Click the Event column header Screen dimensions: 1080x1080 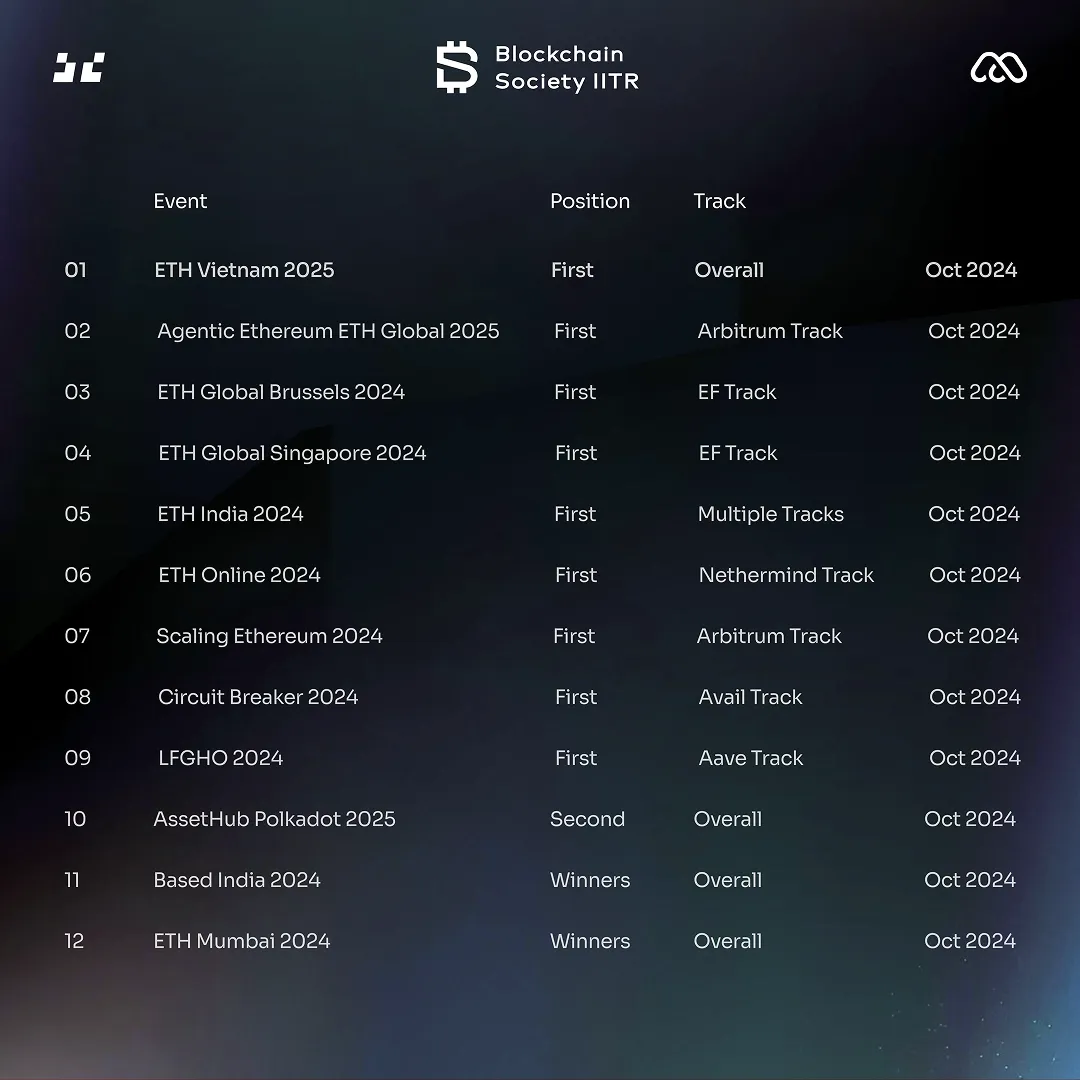point(180,201)
